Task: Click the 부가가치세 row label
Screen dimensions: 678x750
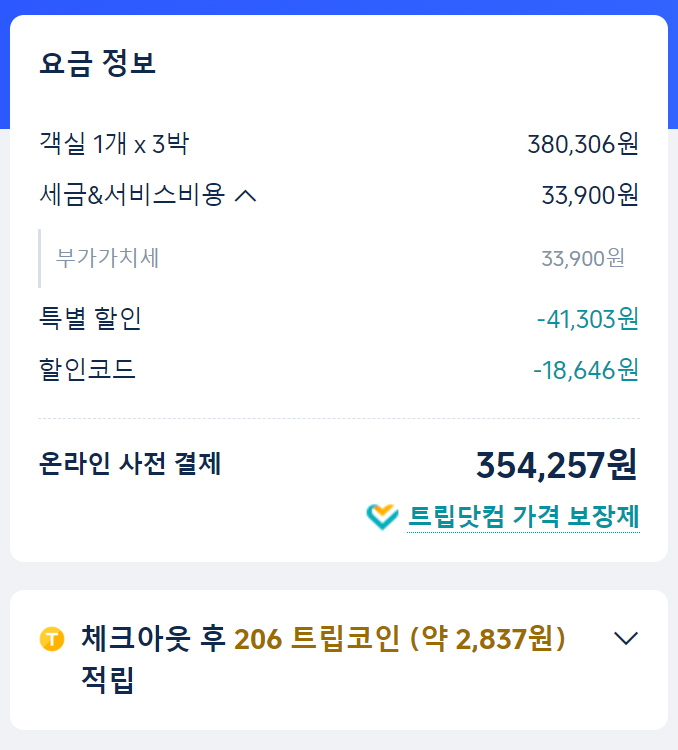Action: click(x=107, y=258)
